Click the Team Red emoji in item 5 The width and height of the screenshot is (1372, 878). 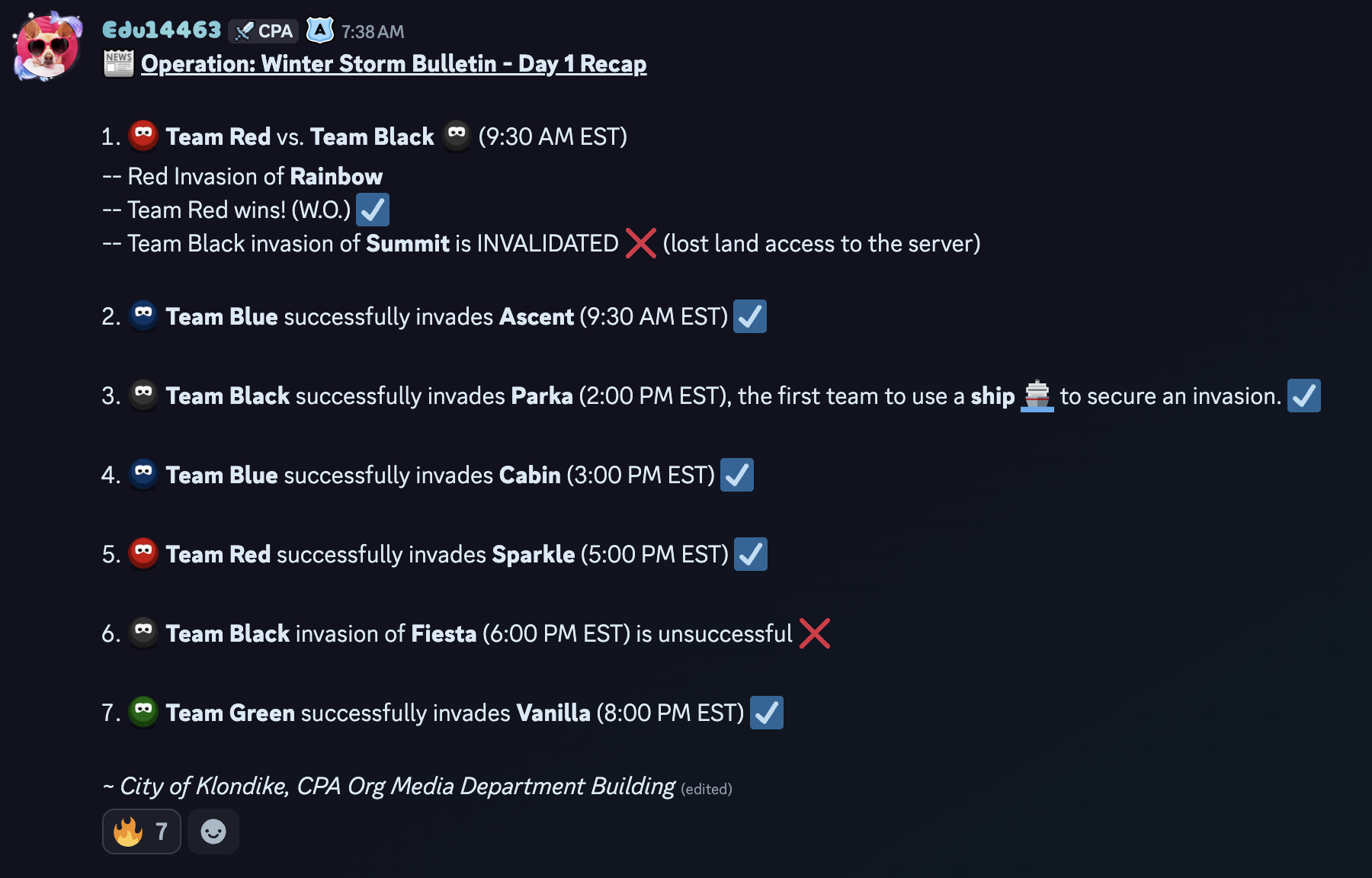coord(143,553)
